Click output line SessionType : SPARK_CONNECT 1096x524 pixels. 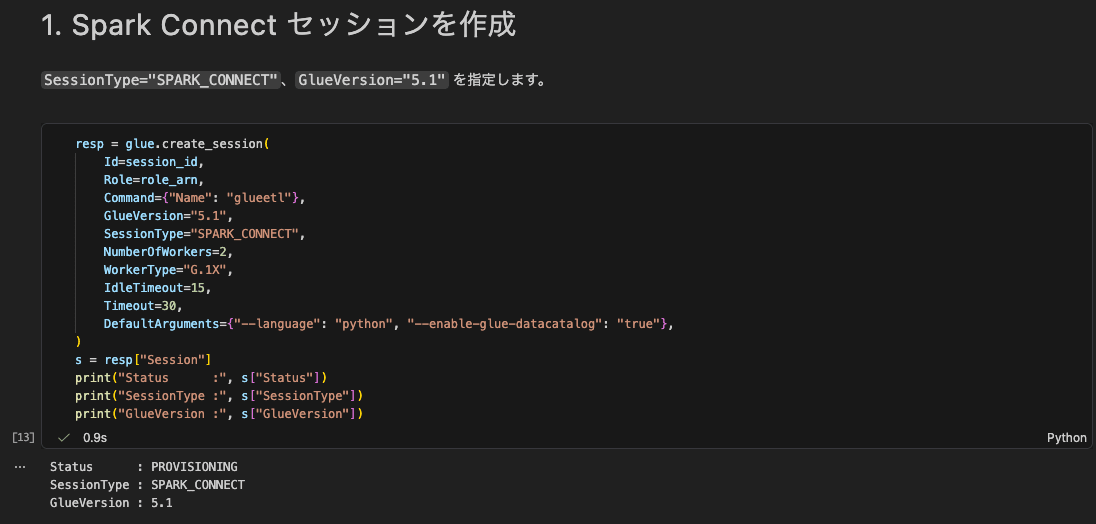pyautogui.click(x=147, y=484)
